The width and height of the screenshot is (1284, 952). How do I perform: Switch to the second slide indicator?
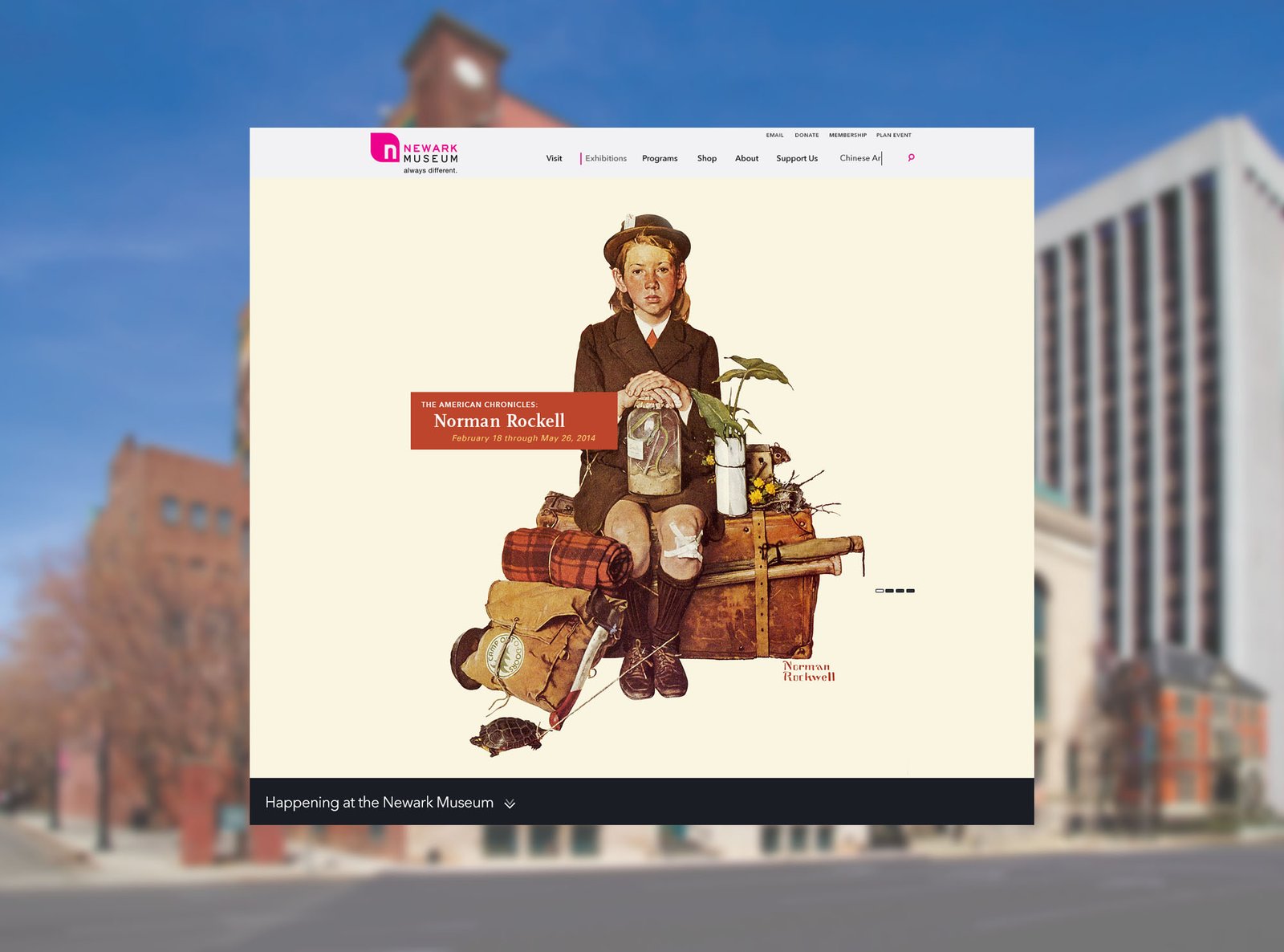[x=890, y=591]
